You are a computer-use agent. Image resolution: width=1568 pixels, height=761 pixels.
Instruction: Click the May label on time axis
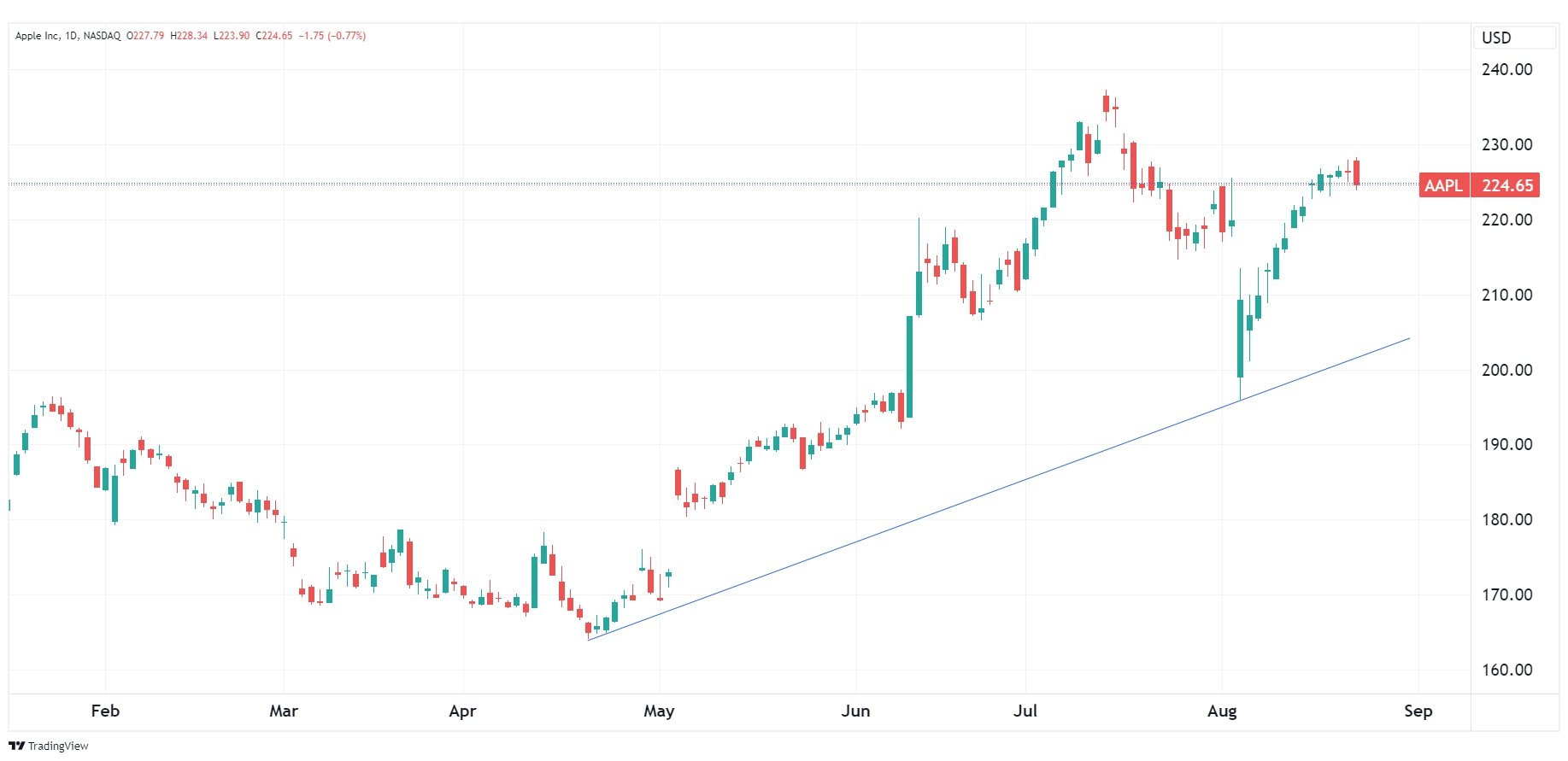[x=659, y=711]
